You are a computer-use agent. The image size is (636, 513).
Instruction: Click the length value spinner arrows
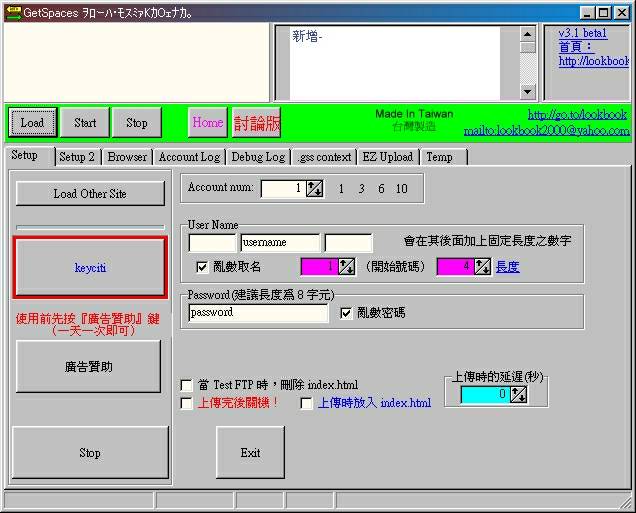coord(482,266)
